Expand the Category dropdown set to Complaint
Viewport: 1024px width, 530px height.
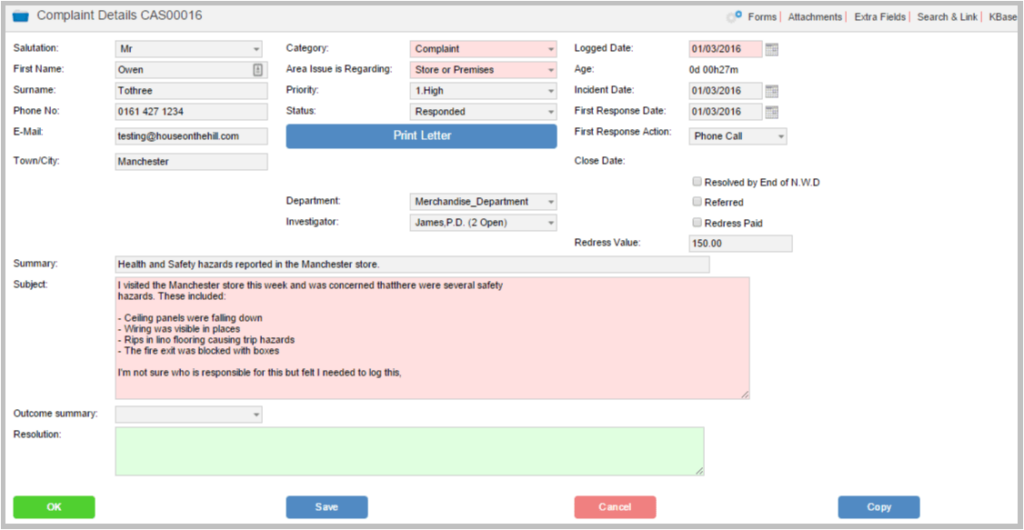click(x=483, y=49)
